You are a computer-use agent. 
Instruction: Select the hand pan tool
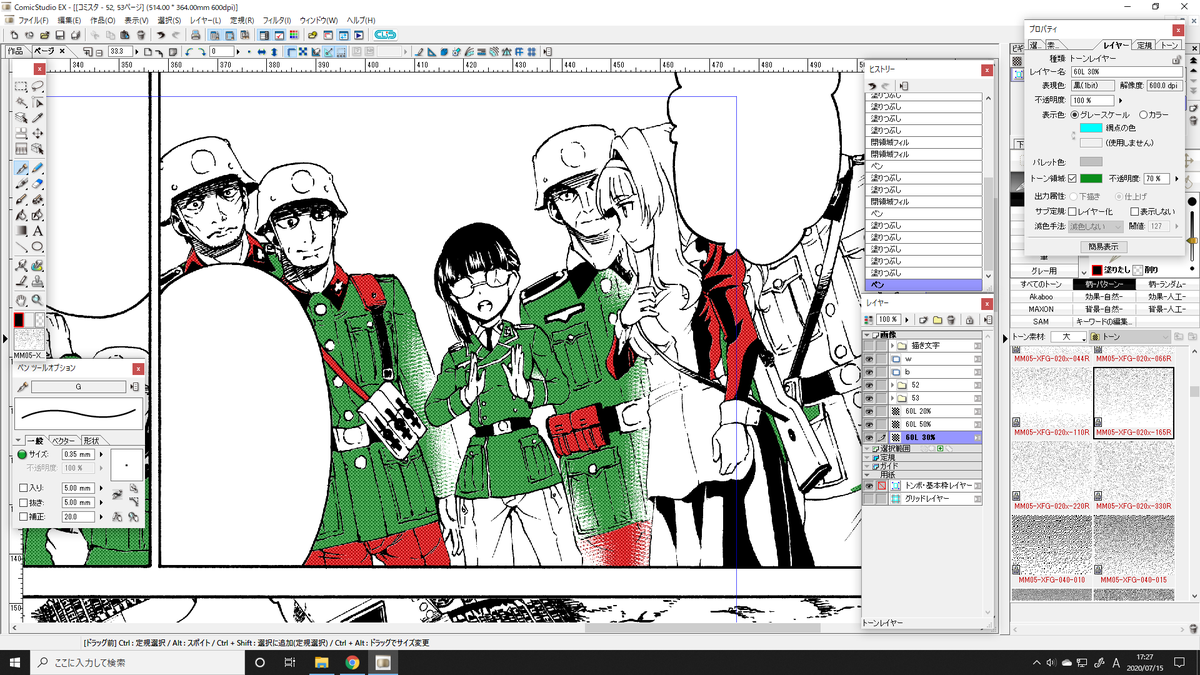point(21,299)
